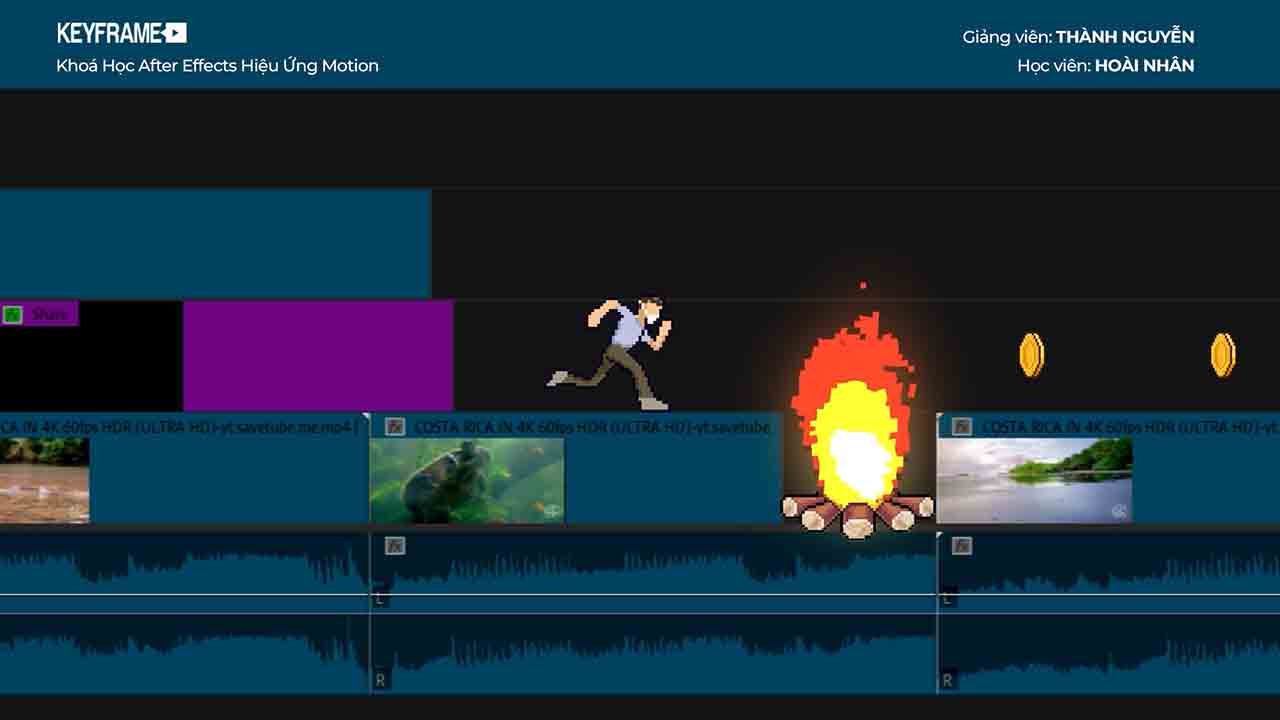
Task: Toggle the R channel label on left audio clip
Action: click(x=378, y=678)
